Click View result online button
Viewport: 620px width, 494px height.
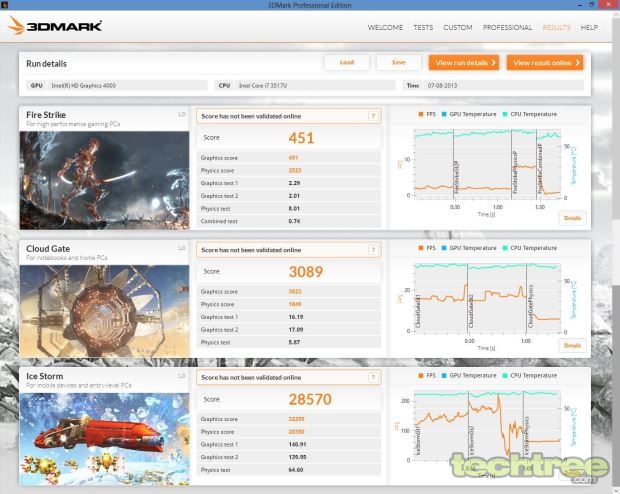pyautogui.click(x=545, y=62)
